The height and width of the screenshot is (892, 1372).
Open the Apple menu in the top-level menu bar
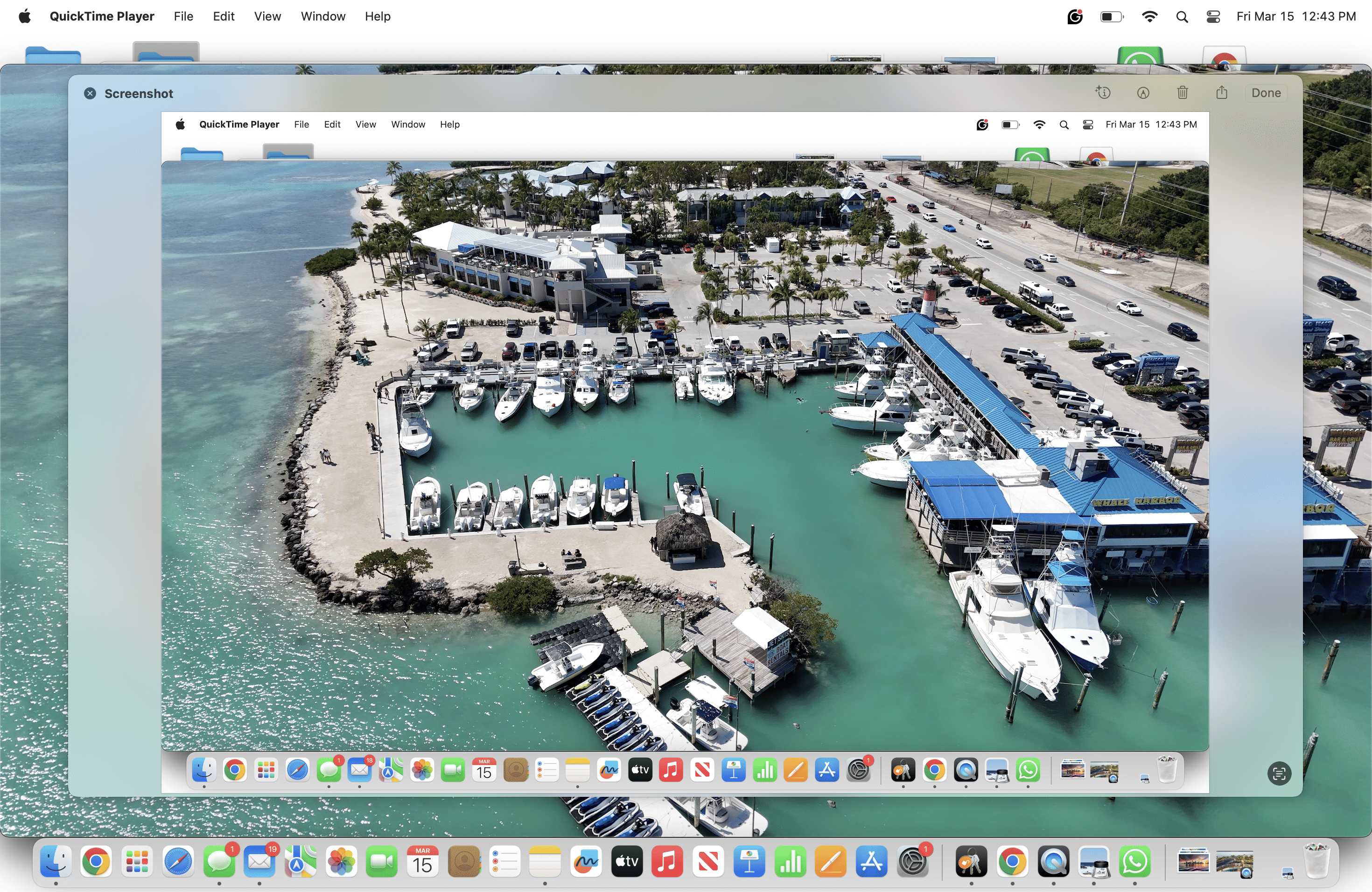click(x=24, y=16)
